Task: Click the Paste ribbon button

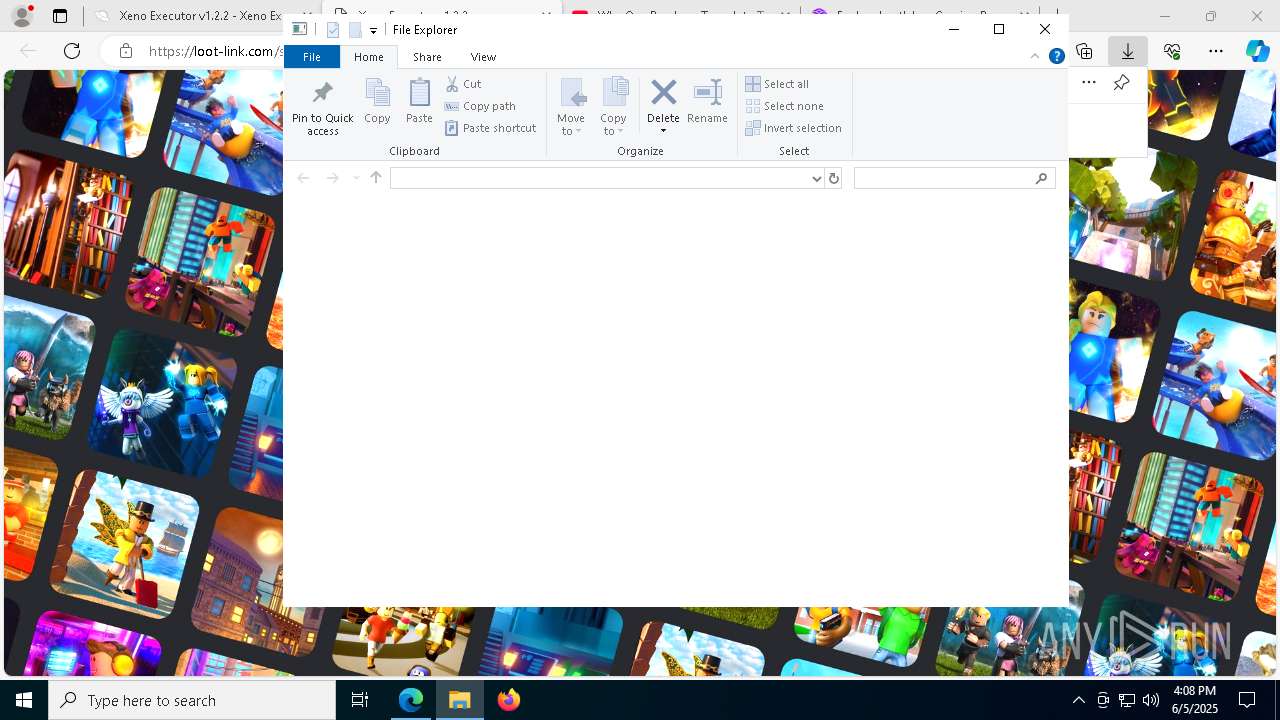Action: pyautogui.click(x=419, y=101)
